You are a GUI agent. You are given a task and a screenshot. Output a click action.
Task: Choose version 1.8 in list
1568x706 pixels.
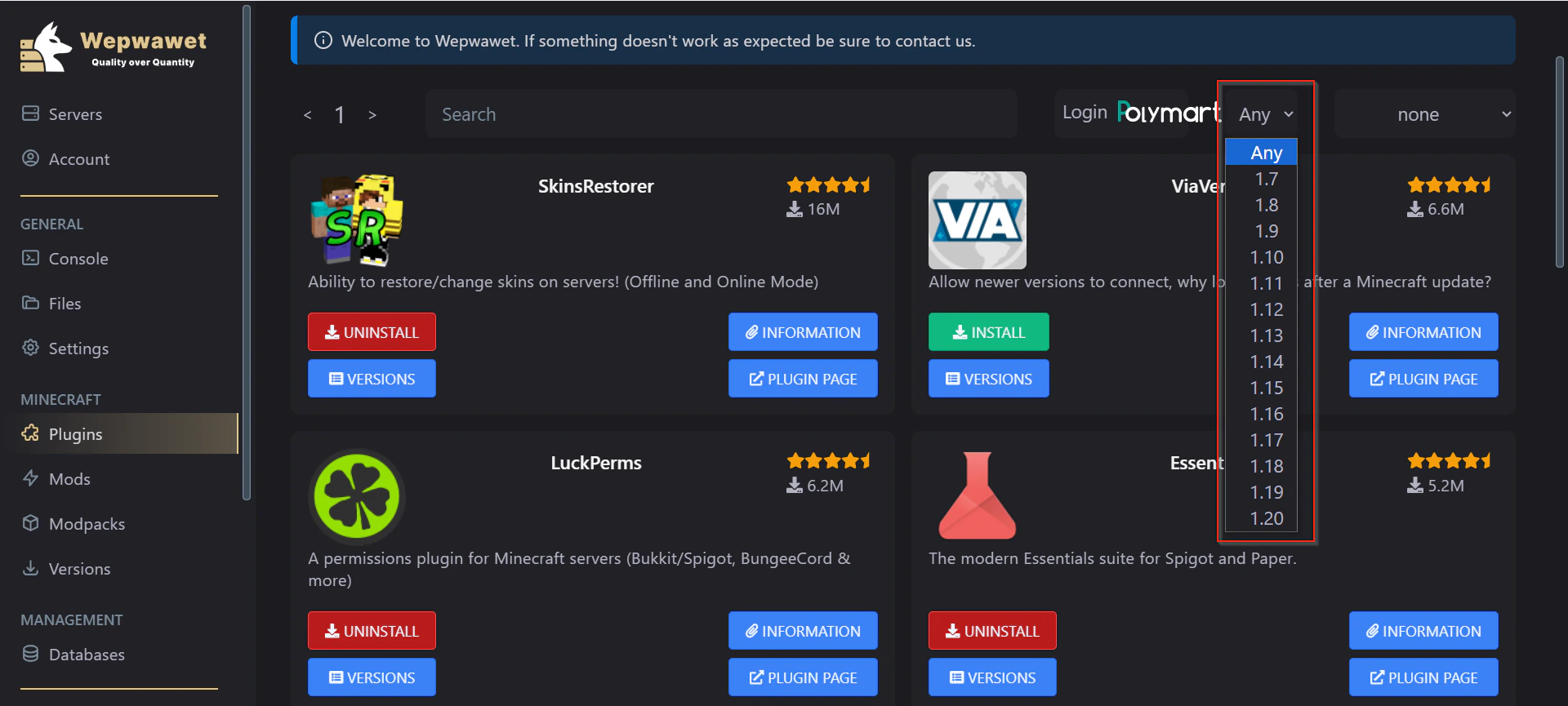pyautogui.click(x=1262, y=205)
